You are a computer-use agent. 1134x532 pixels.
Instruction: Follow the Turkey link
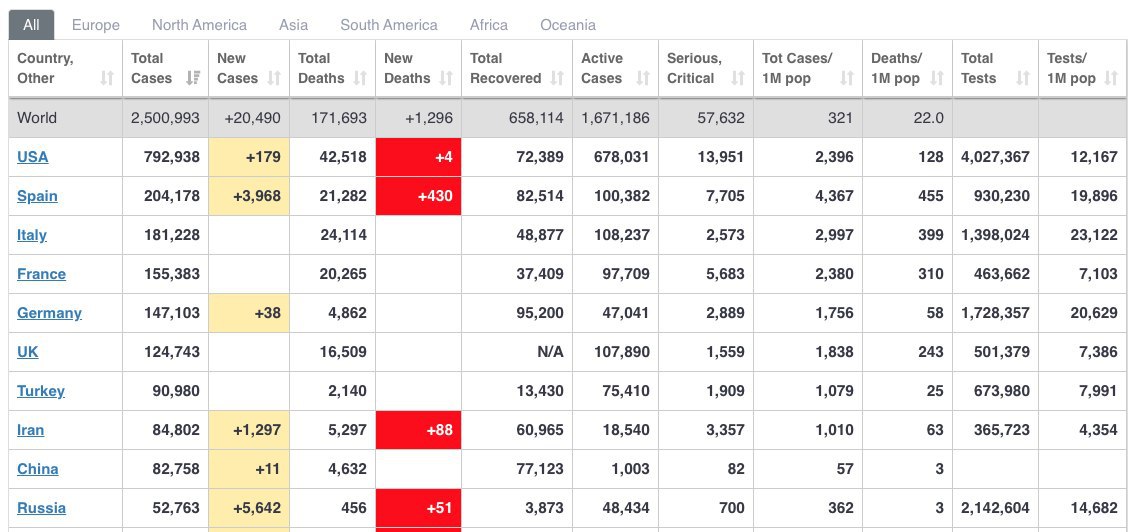pyautogui.click(x=40, y=391)
